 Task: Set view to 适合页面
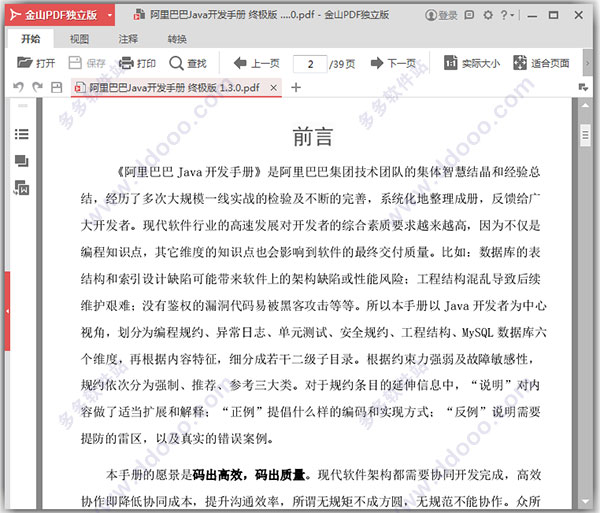tap(541, 63)
